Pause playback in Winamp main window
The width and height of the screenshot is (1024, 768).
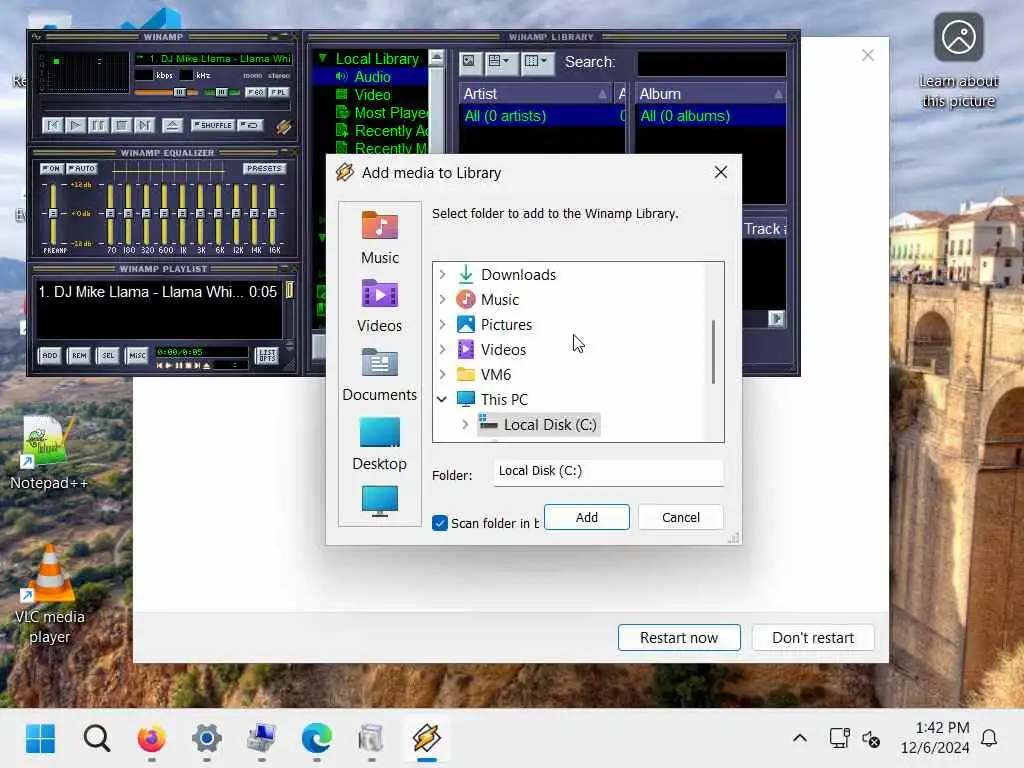[x=98, y=125]
